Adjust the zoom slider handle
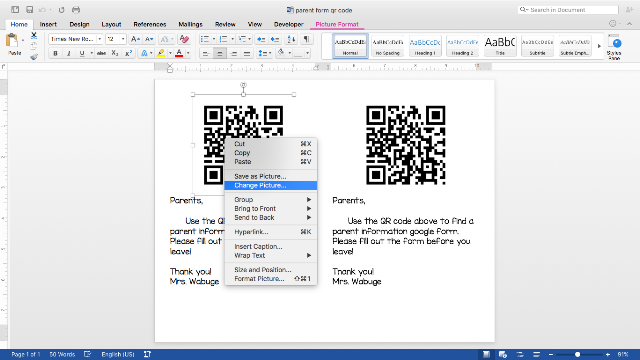Screen dimensions: 640x360 click(578, 355)
